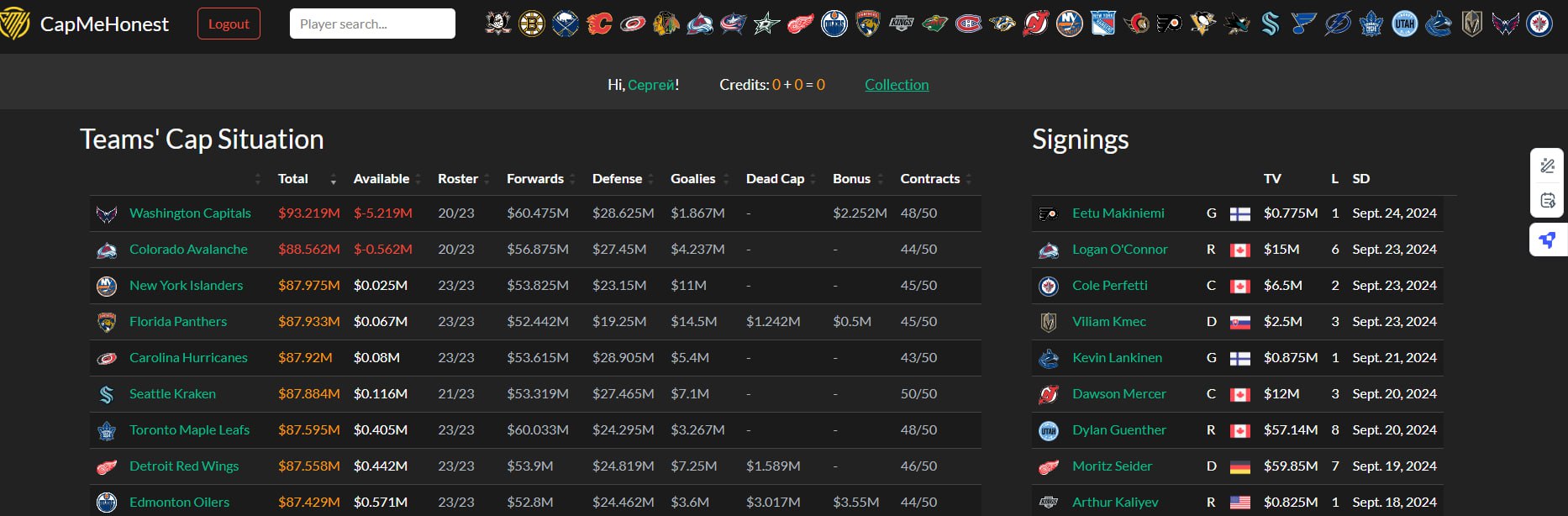Open Kevin Lankinen signing link
This screenshot has height=516, width=1568.
(x=1118, y=358)
